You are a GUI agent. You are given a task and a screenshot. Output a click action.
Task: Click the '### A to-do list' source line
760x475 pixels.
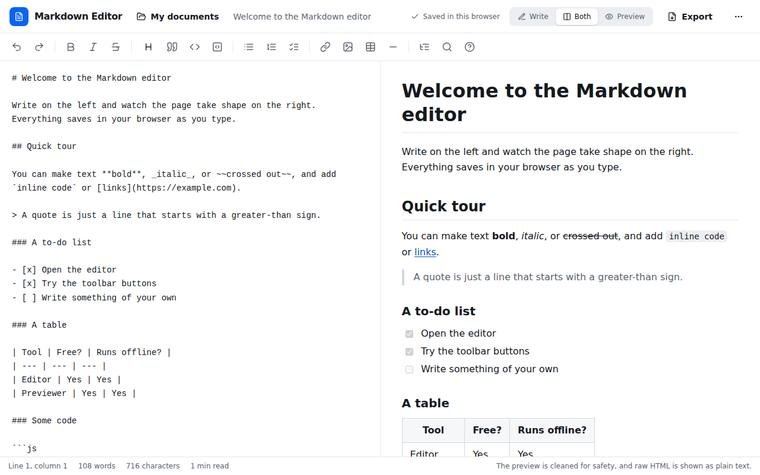pyautogui.click(x=51, y=242)
